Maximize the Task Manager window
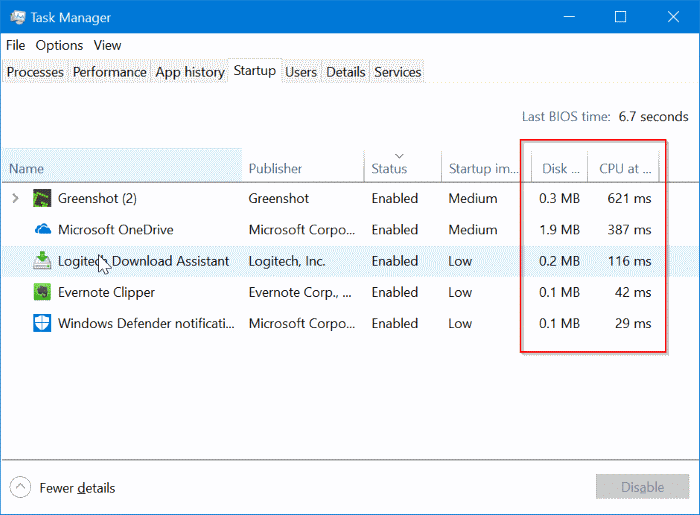Viewport: 700px width, 515px height. coord(621,17)
